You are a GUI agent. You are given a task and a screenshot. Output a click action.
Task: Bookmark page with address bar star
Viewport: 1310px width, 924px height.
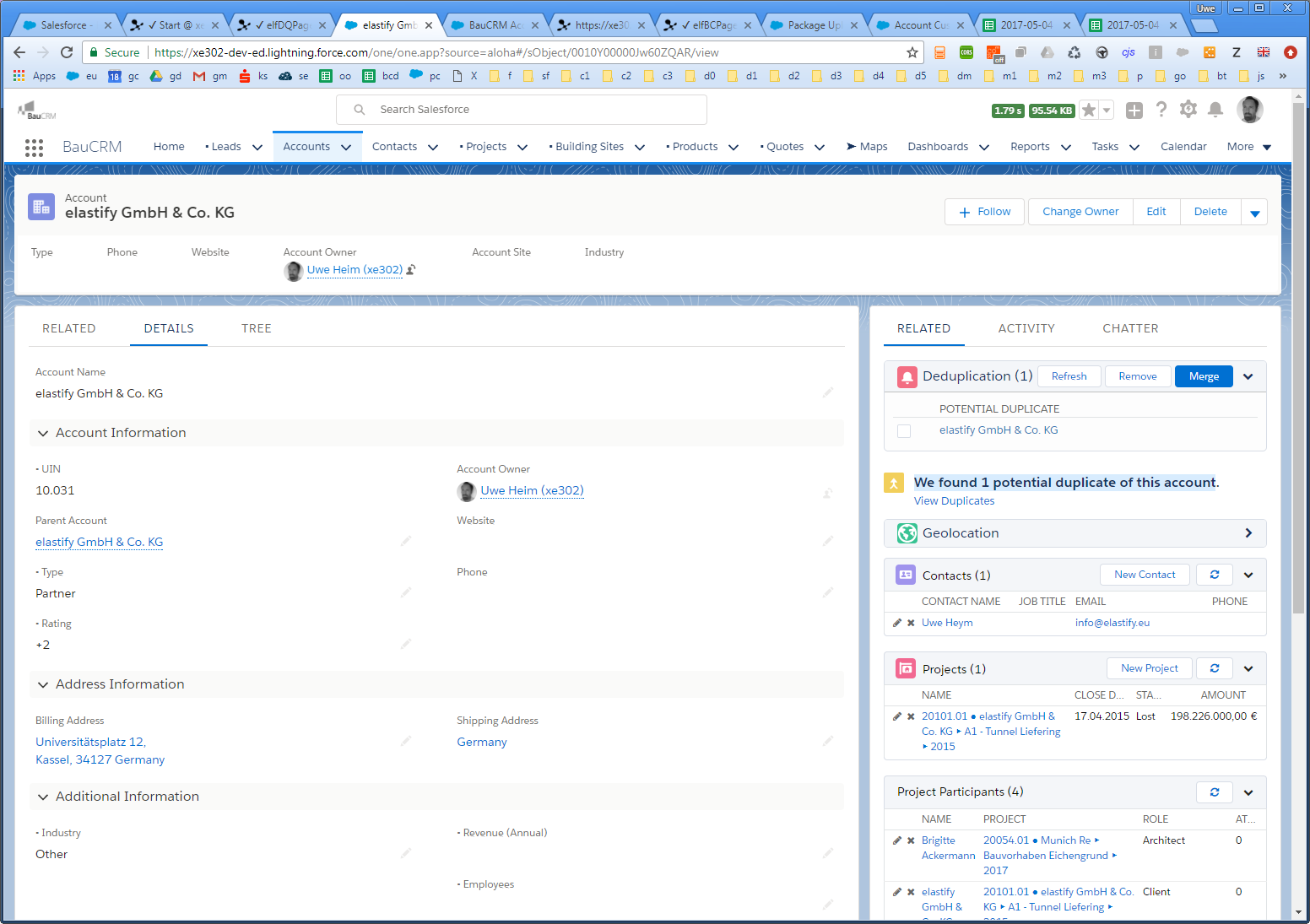pyautogui.click(x=912, y=52)
